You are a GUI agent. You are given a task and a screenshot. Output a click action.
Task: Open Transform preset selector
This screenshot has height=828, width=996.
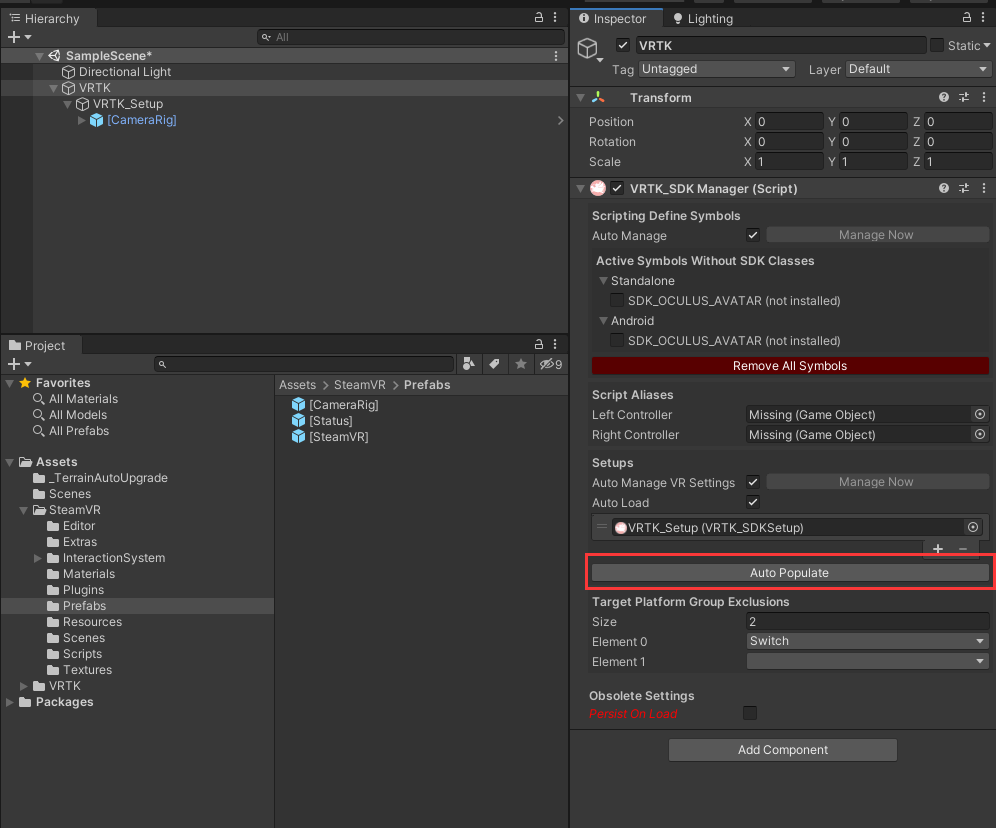tap(964, 97)
